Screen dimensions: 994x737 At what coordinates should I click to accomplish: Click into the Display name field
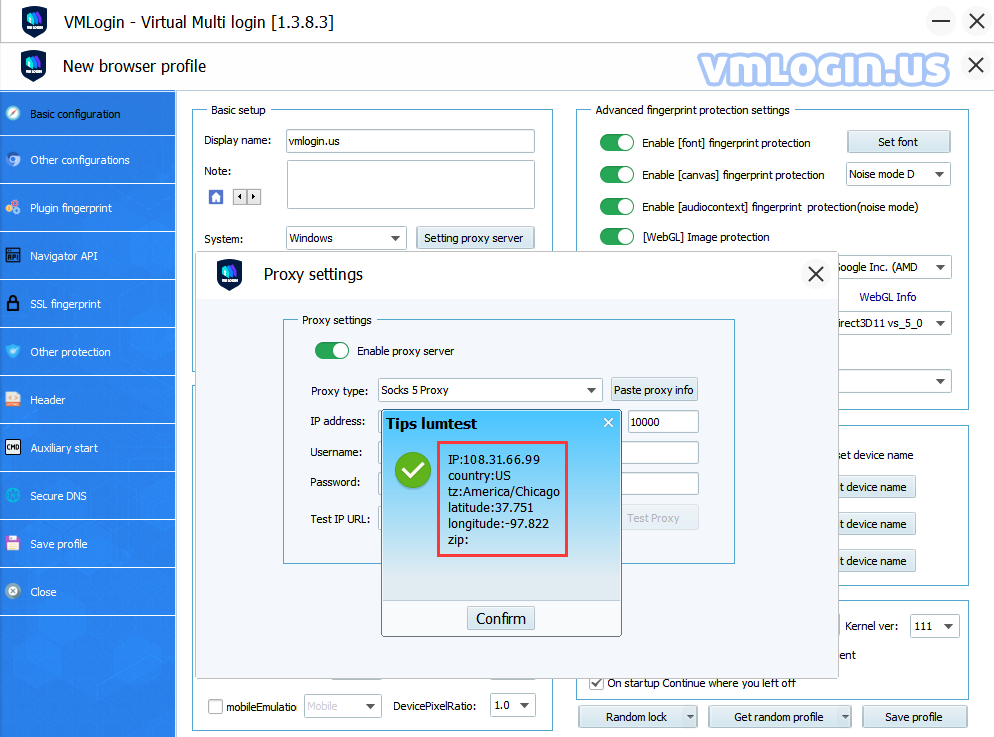point(409,141)
